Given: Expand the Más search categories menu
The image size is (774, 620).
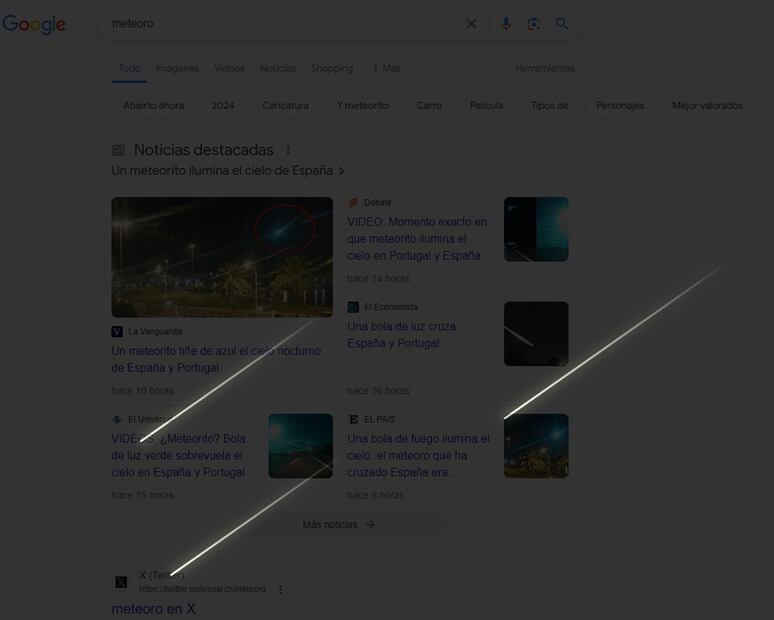Looking at the screenshot, I should [387, 68].
